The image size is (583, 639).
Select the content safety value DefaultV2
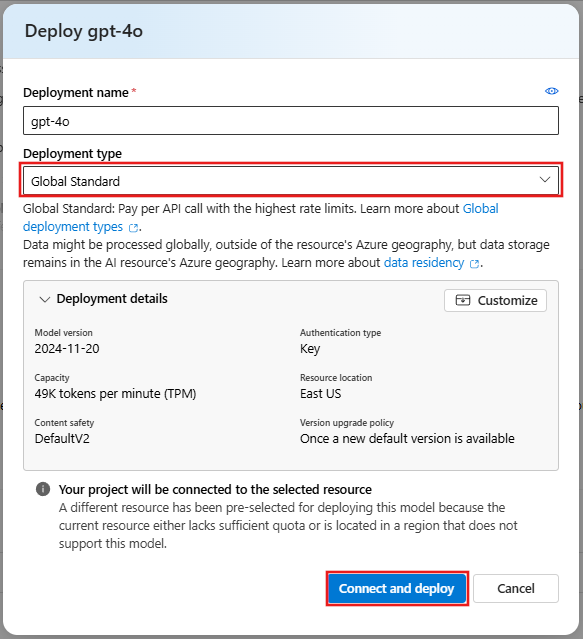[62, 438]
